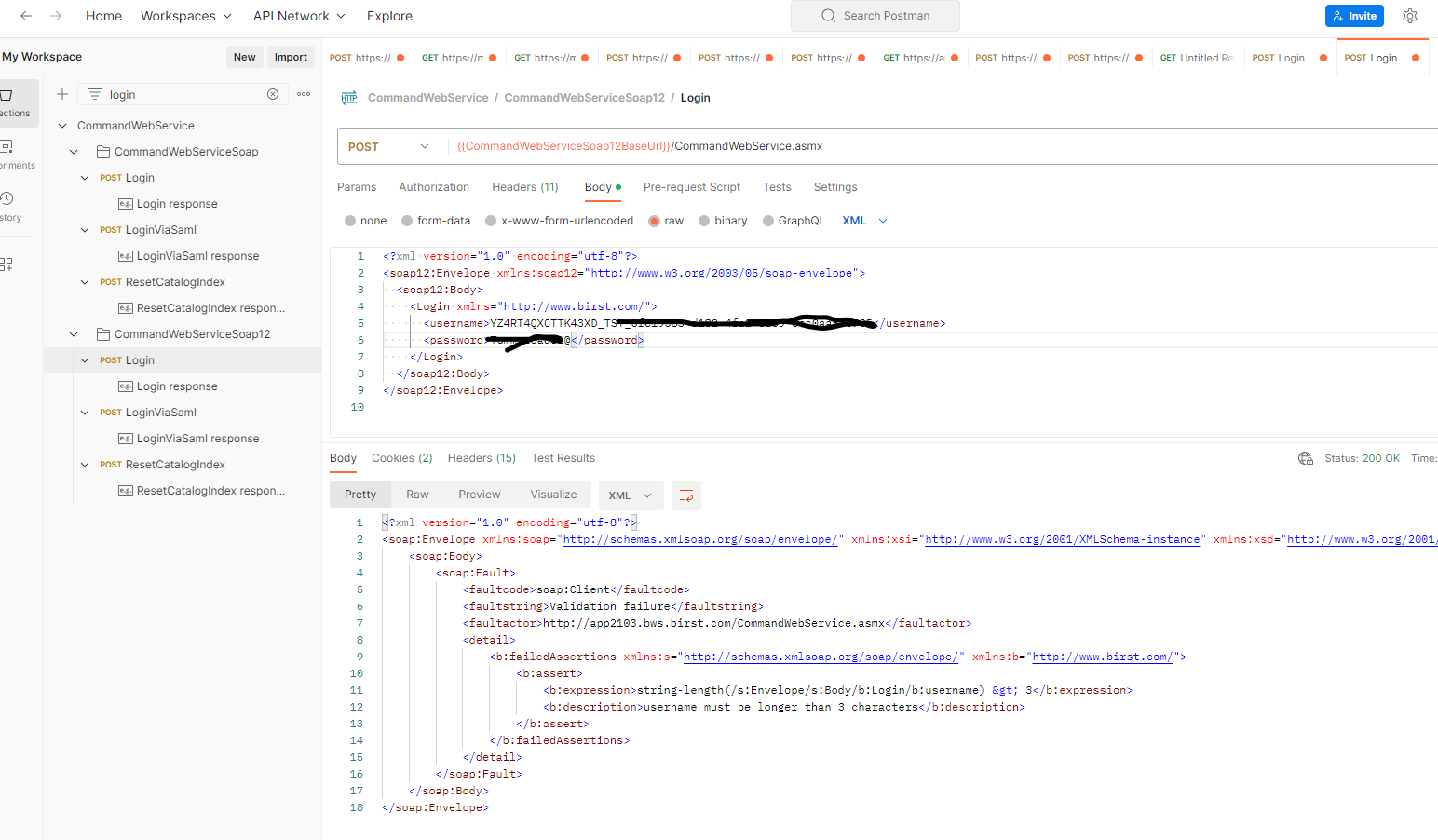Collapse the CommandWebService collection
The image size is (1438, 840).
[62, 126]
